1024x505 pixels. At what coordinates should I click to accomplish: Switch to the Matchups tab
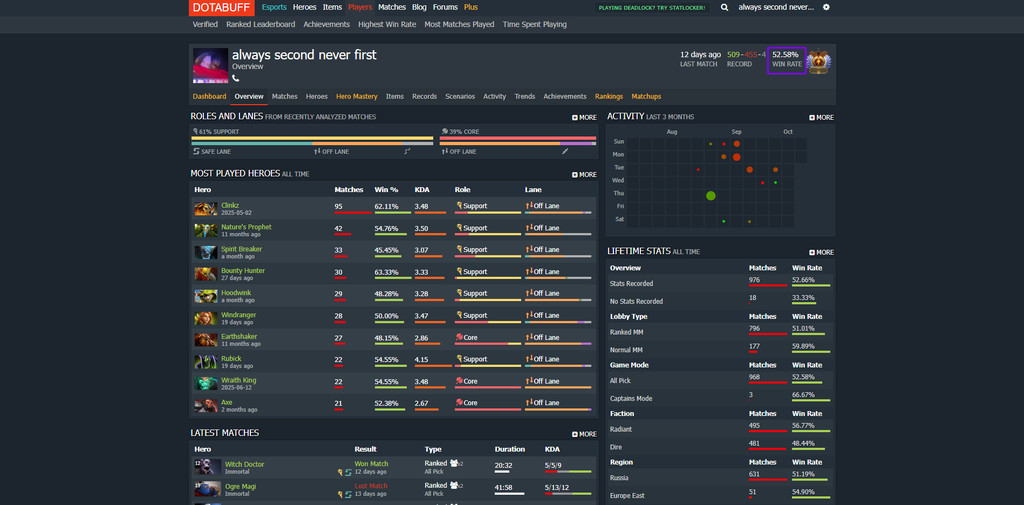646,97
